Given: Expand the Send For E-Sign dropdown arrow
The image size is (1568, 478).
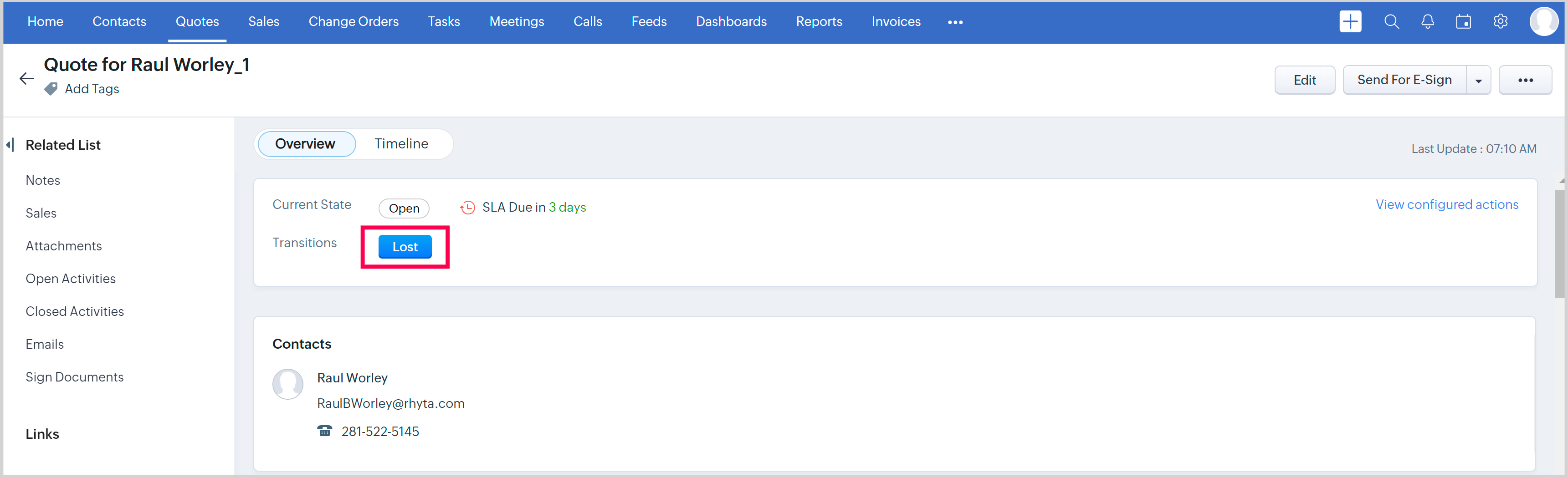Looking at the screenshot, I should point(1478,80).
